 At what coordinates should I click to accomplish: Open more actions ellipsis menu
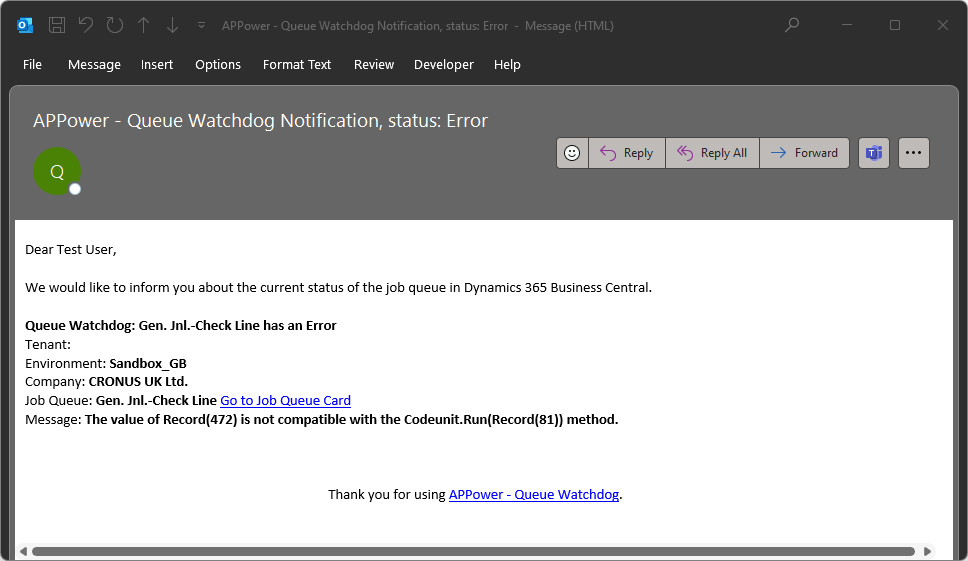[x=914, y=153]
